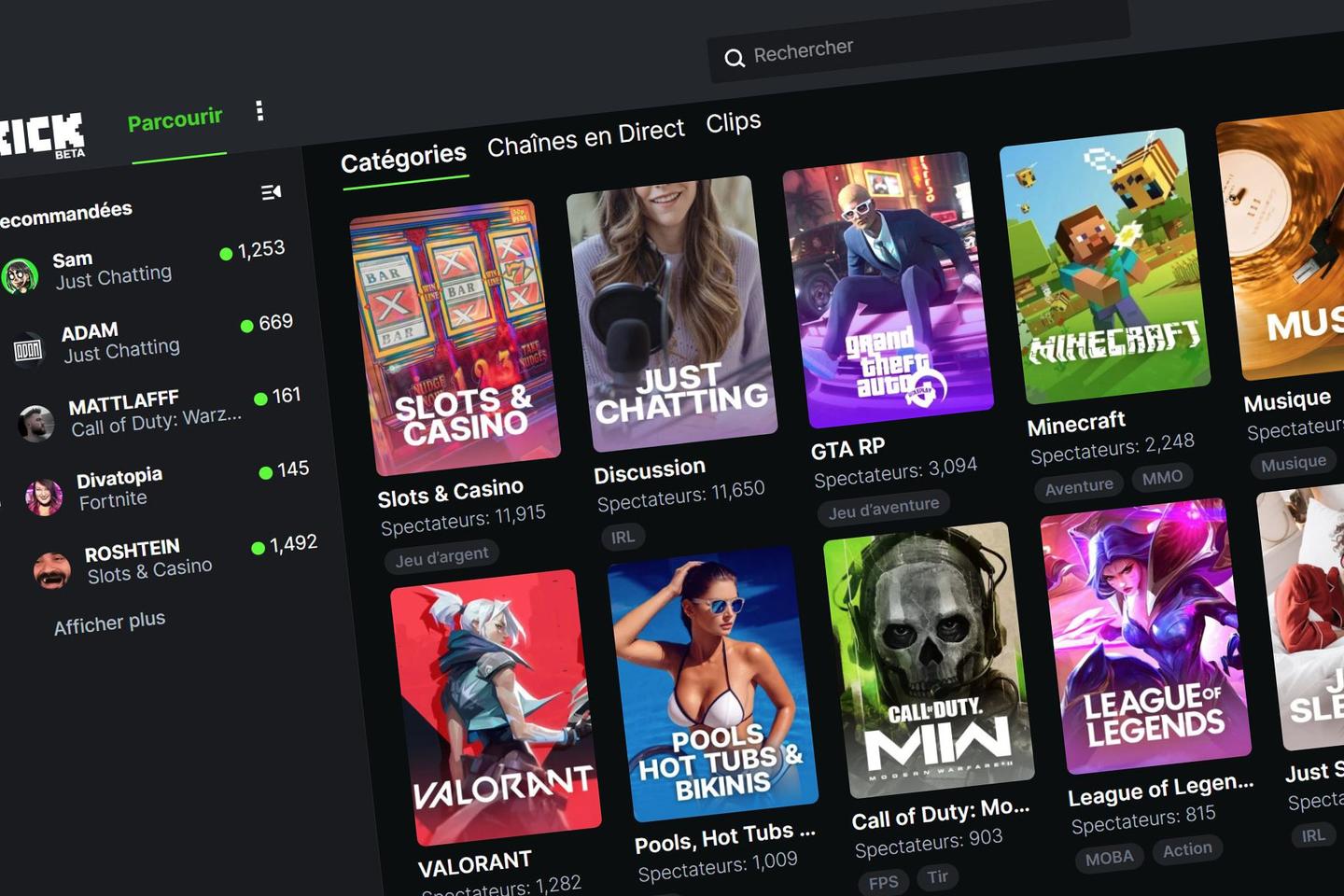Image resolution: width=1344 pixels, height=896 pixels.
Task: Click the Call of Duty: Mo... title
Action: 940,813
